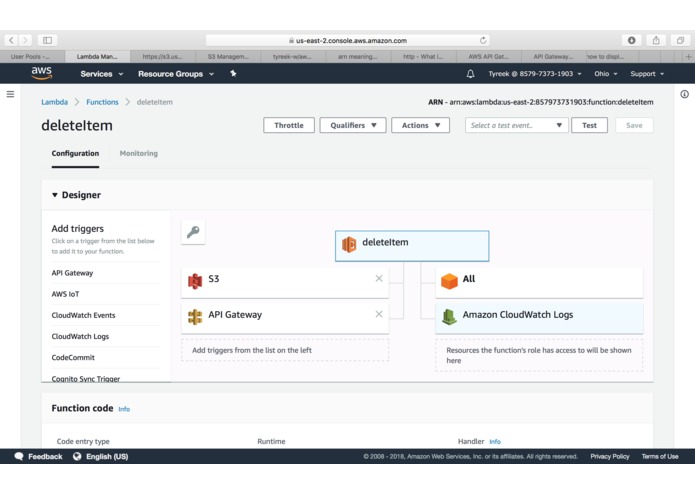Image resolution: width=695 pixels, height=494 pixels.
Task: Add CloudWatch Events trigger from list
Action: (x=83, y=315)
